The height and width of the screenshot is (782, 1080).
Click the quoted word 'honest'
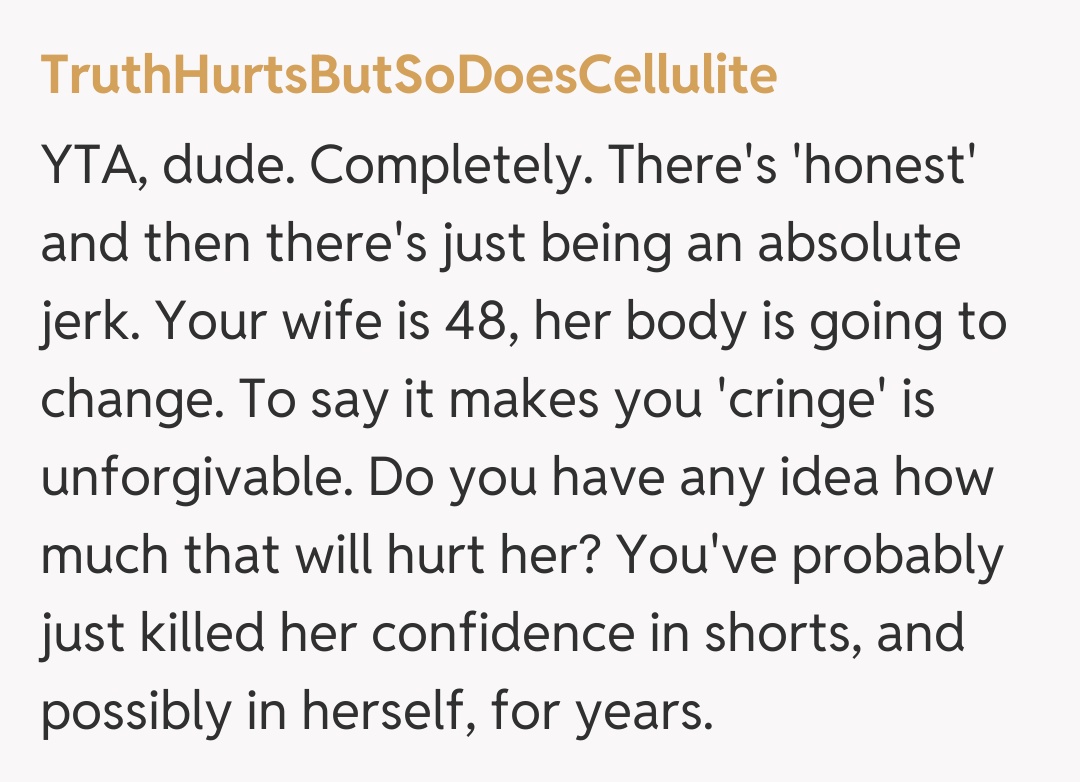tap(885, 167)
